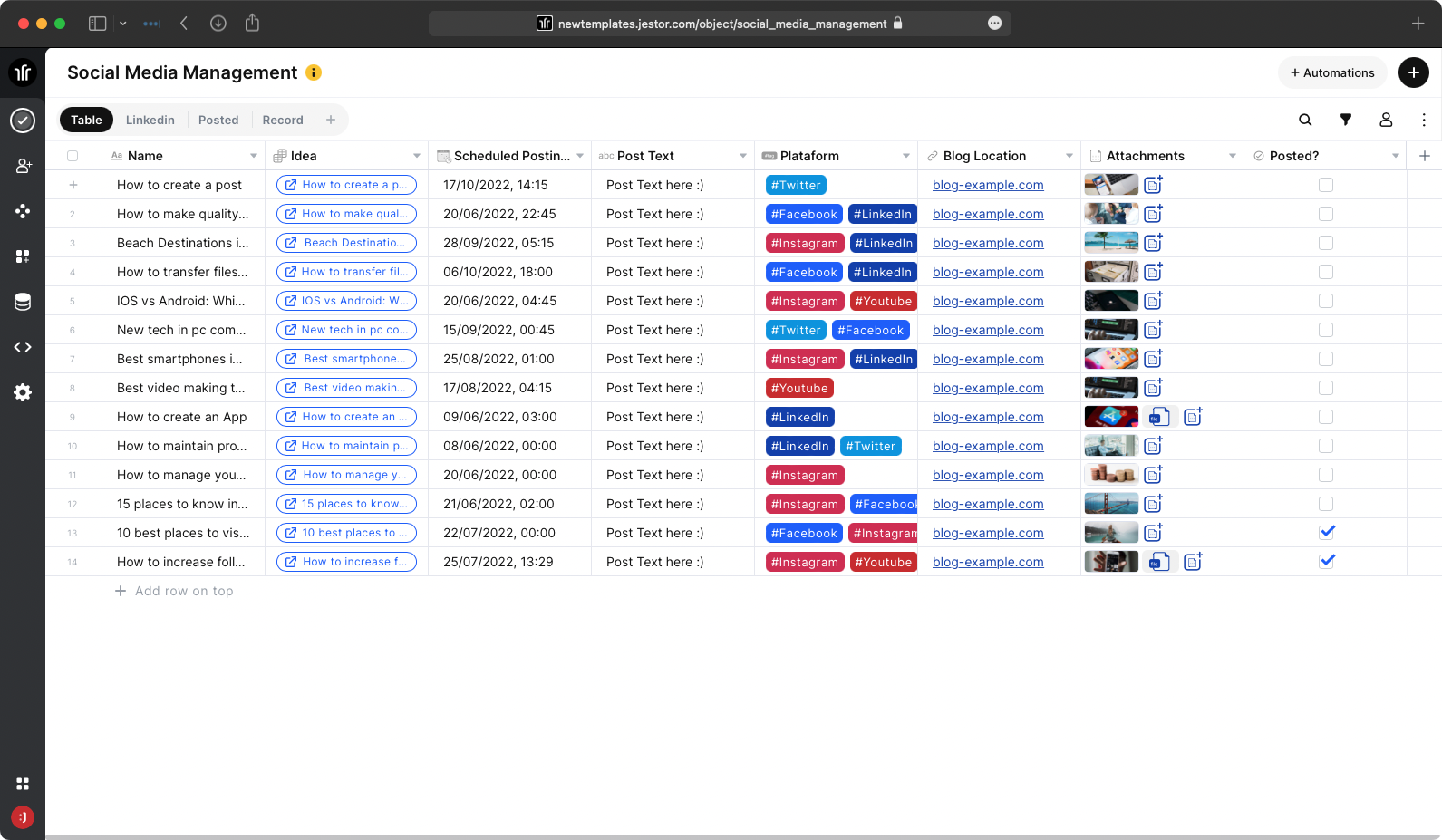Open the Name column dropdown arrow
This screenshot has height=840, width=1442.
254,156
